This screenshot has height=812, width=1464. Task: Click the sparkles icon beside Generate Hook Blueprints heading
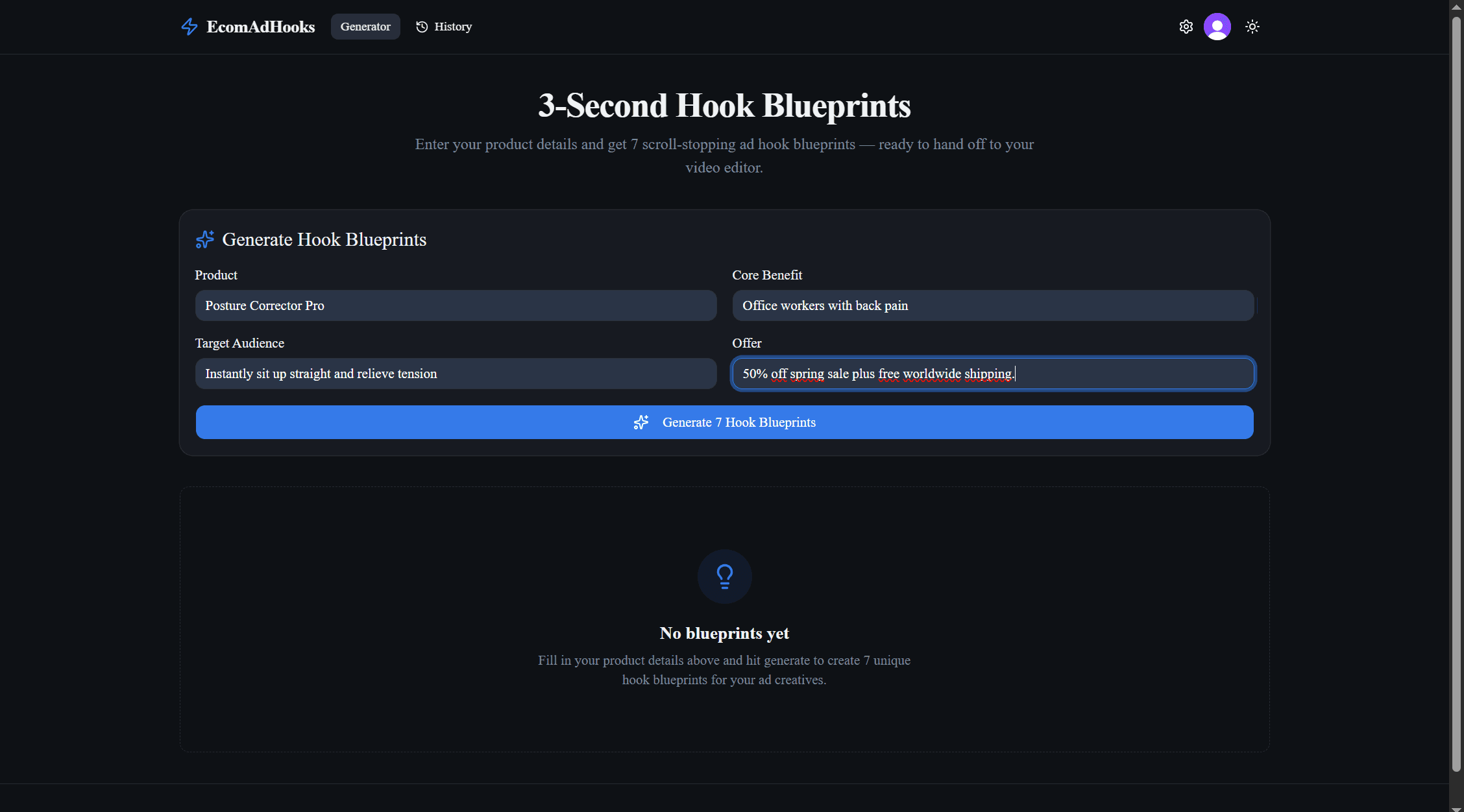point(204,239)
